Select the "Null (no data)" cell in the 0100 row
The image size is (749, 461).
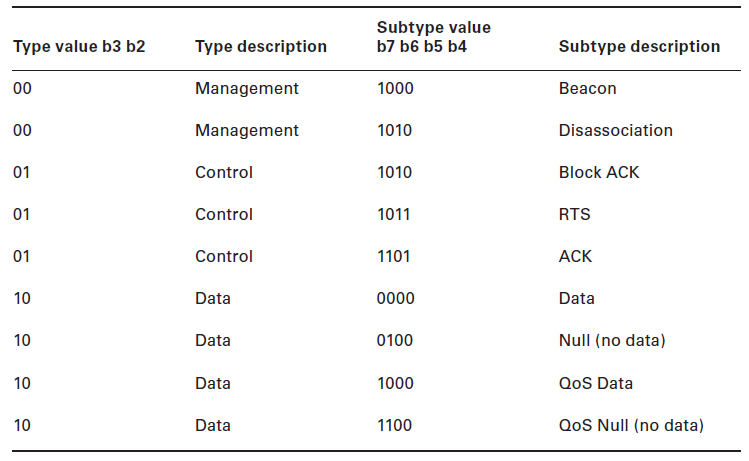pyautogui.click(x=612, y=340)
